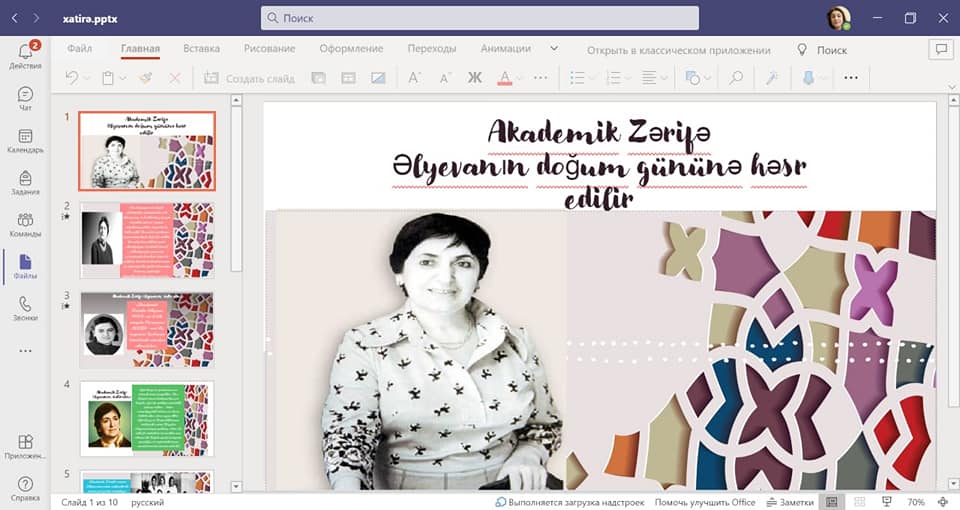Screen dimensions: 960x510
Task: Open Календарь in the Teams sidebar
Action: coord(25,140)
